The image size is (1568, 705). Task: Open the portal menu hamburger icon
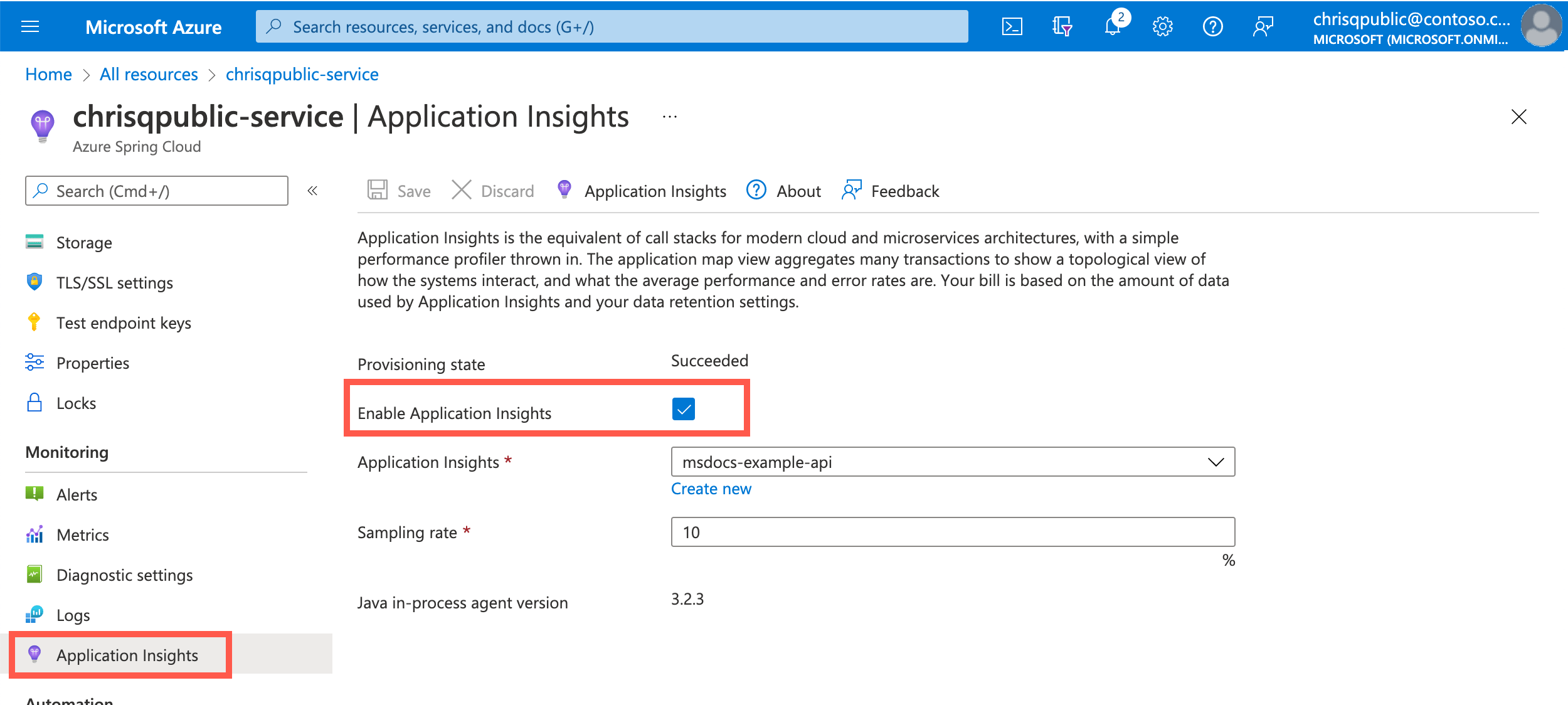[x=29, y=26]
